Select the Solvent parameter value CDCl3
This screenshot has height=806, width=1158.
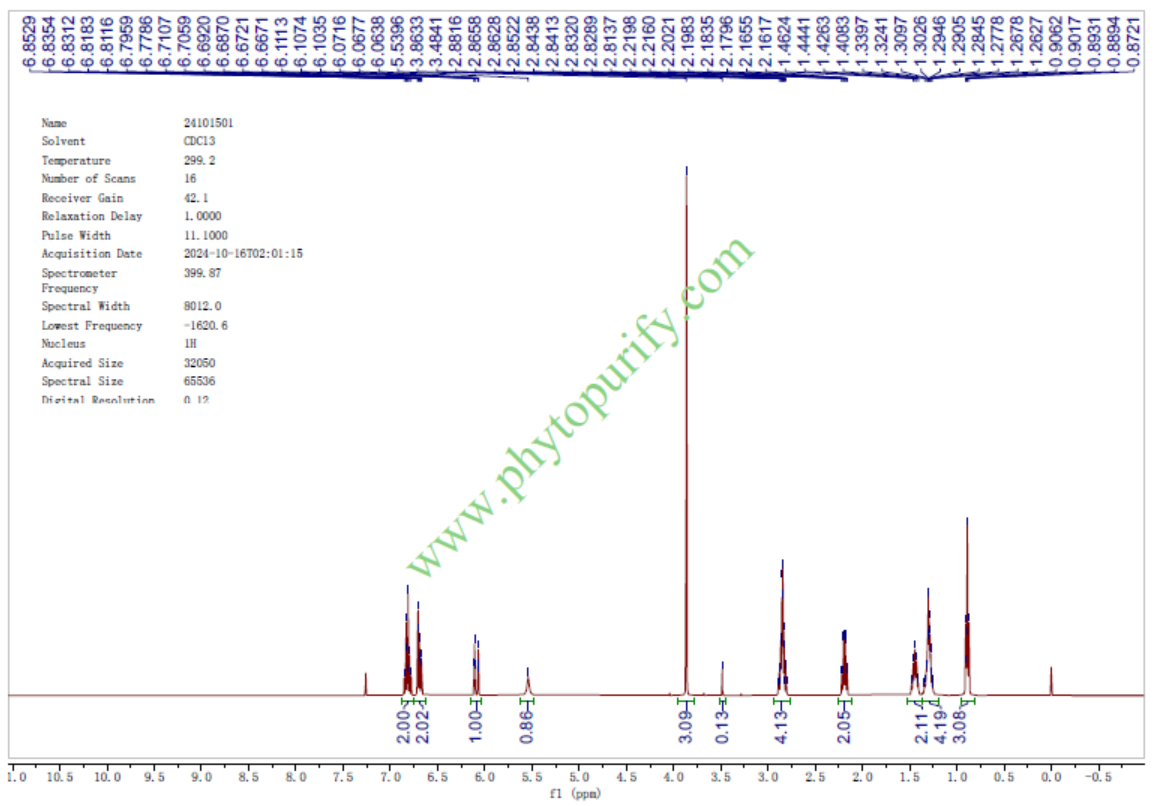[x=198, y=142]
